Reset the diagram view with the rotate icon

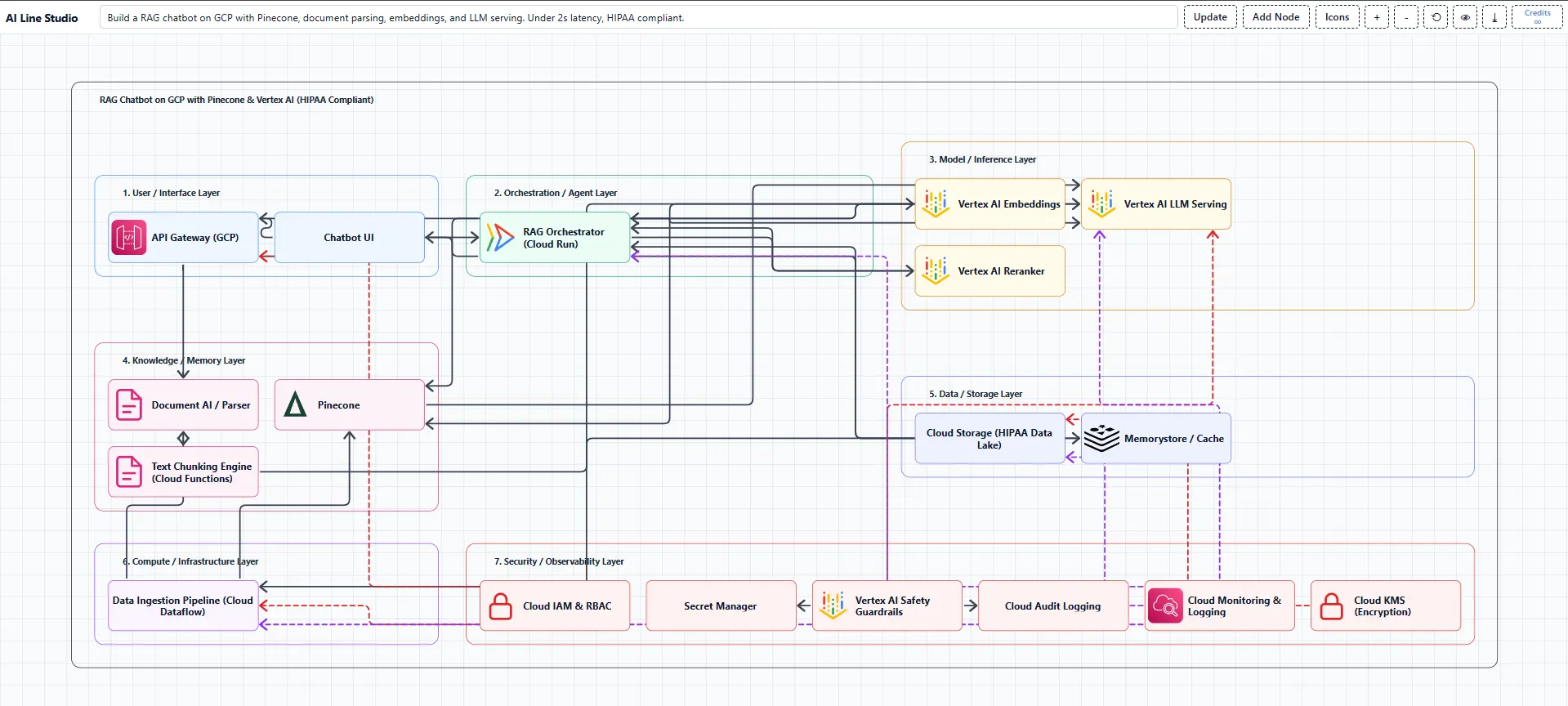point(1436,17)
